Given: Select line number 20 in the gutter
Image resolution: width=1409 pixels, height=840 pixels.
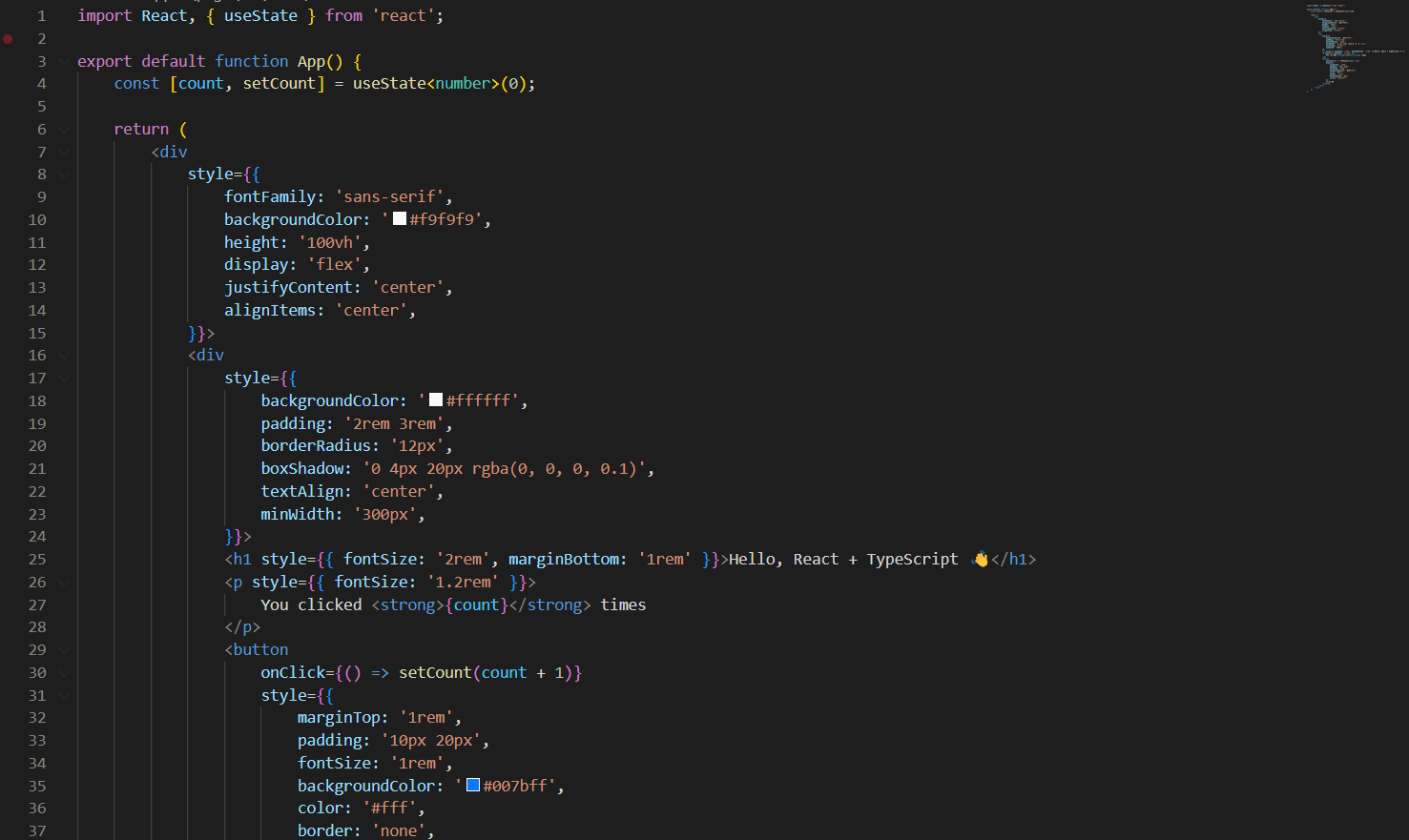Looking at the screenshot, I should [x=37, y=446].
